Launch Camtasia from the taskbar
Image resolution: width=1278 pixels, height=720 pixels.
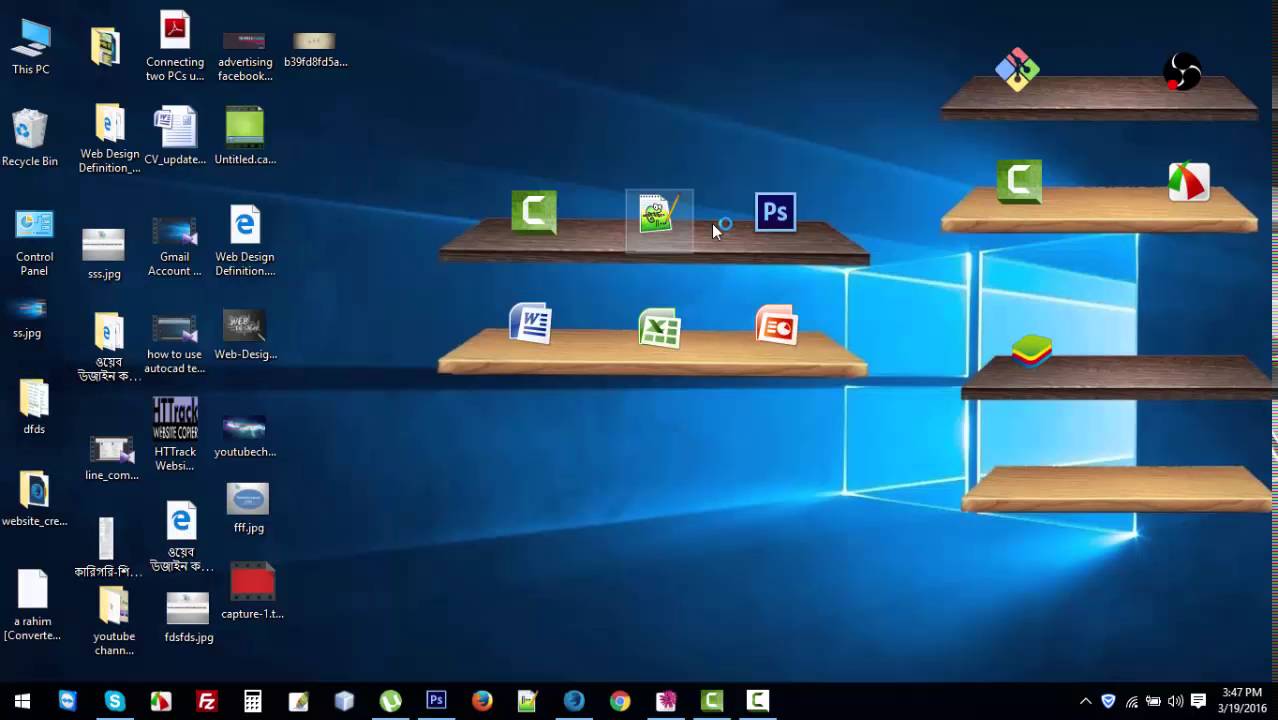pyautogui.click(x=712, y=701)
